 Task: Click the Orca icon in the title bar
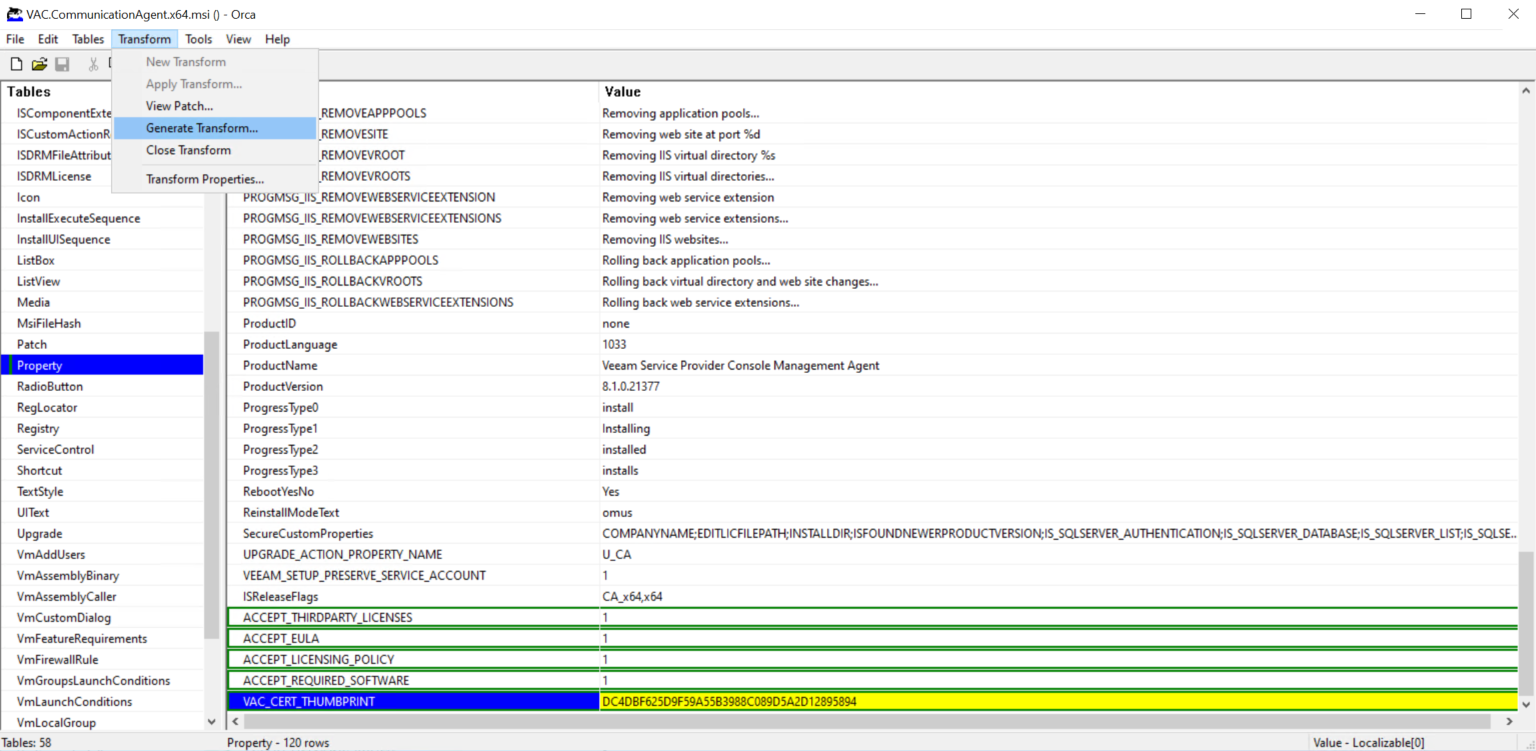coord(13,14)
